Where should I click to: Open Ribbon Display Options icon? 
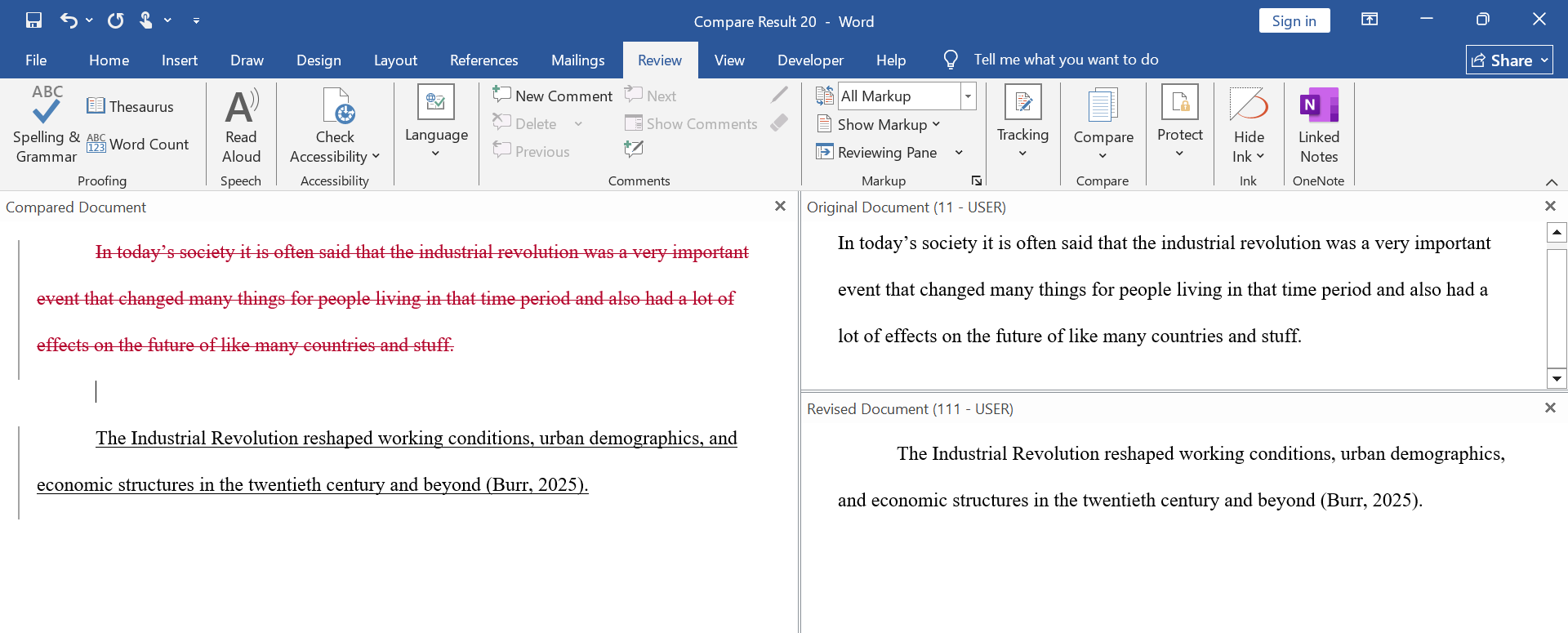[1370, 20]
